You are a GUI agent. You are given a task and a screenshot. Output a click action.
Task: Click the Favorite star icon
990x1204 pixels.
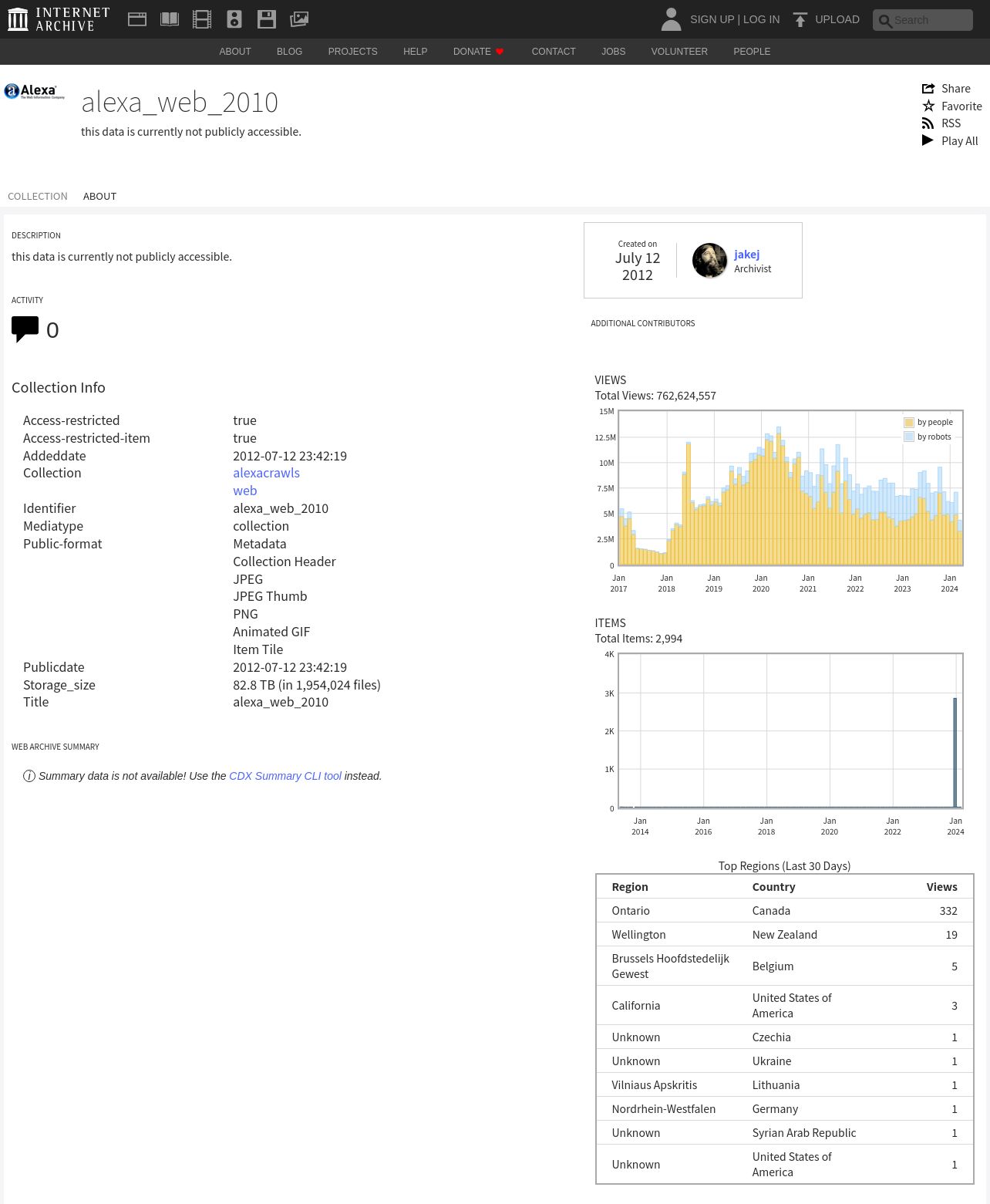click(928, 106)
